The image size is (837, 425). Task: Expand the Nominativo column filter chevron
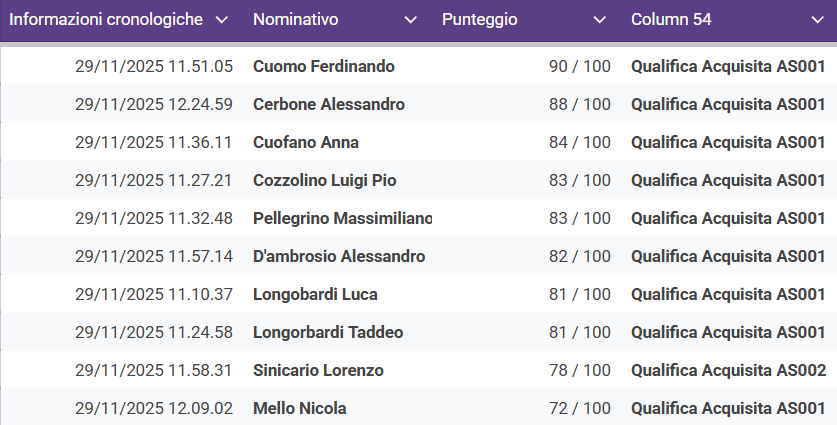410,20
